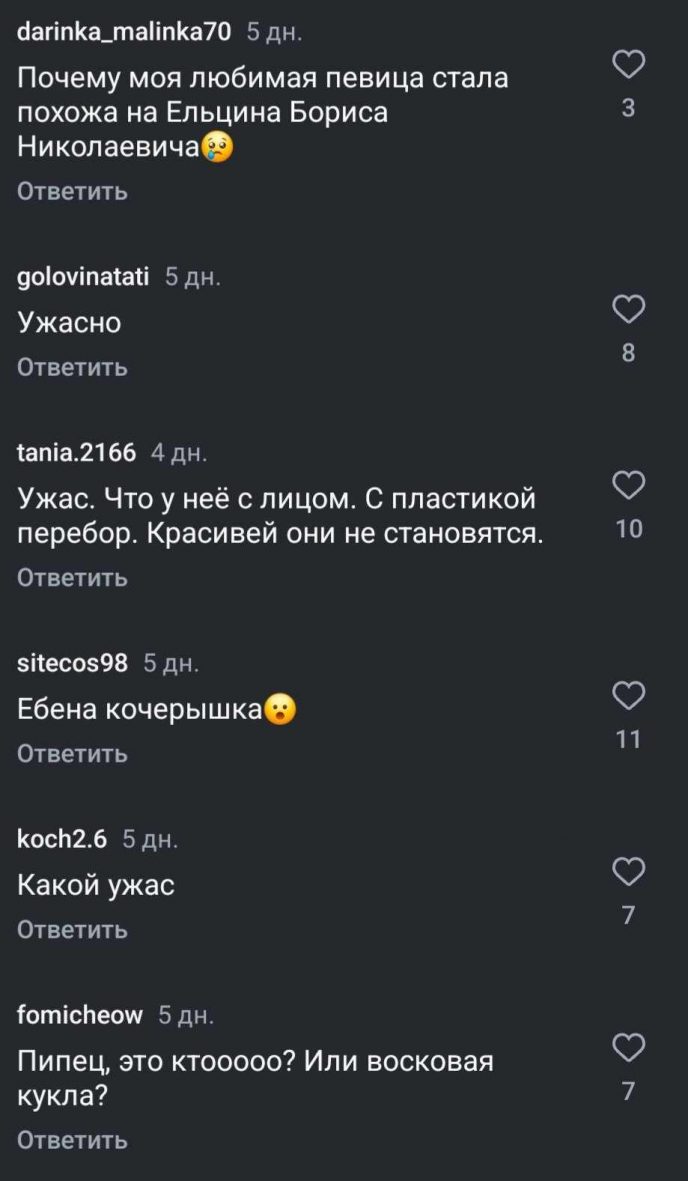
Task: Select the comment text about восковая кукла
Action: pos(255,1078)
